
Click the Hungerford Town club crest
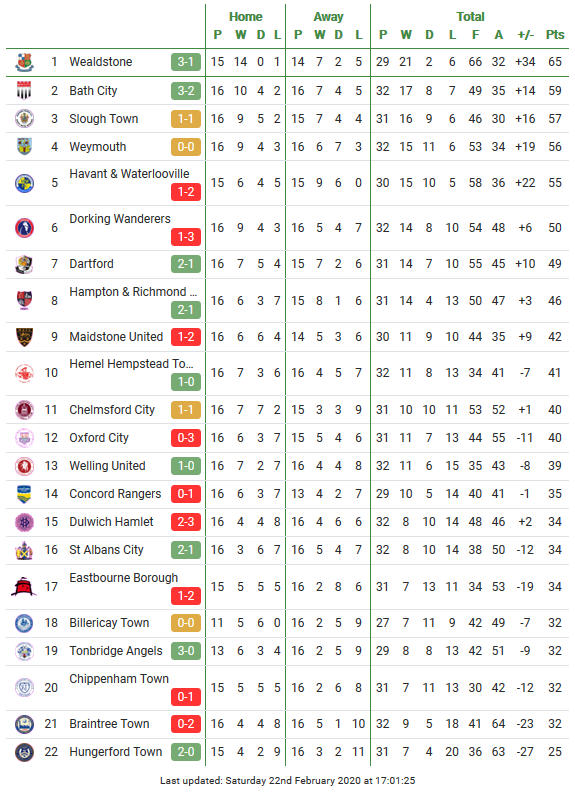24,752
